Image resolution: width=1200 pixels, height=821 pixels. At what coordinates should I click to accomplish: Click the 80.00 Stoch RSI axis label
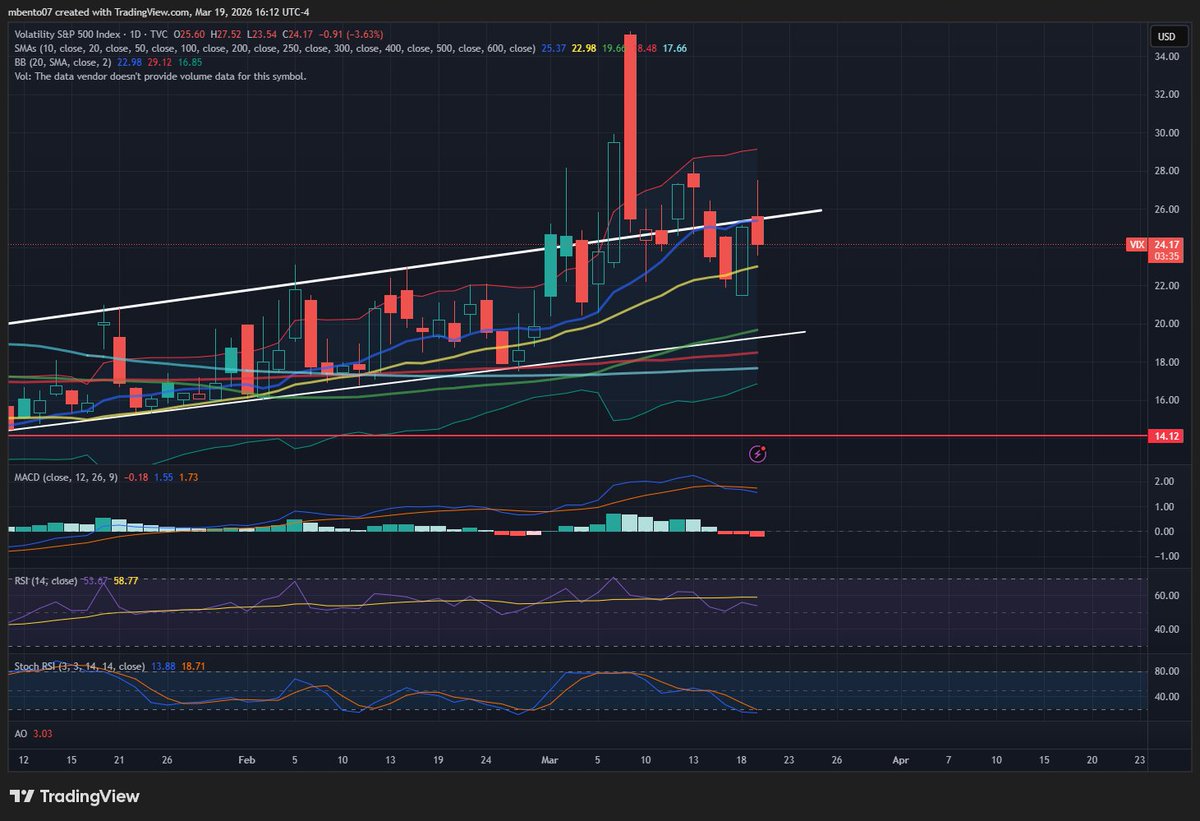[x=1166, y=671]
